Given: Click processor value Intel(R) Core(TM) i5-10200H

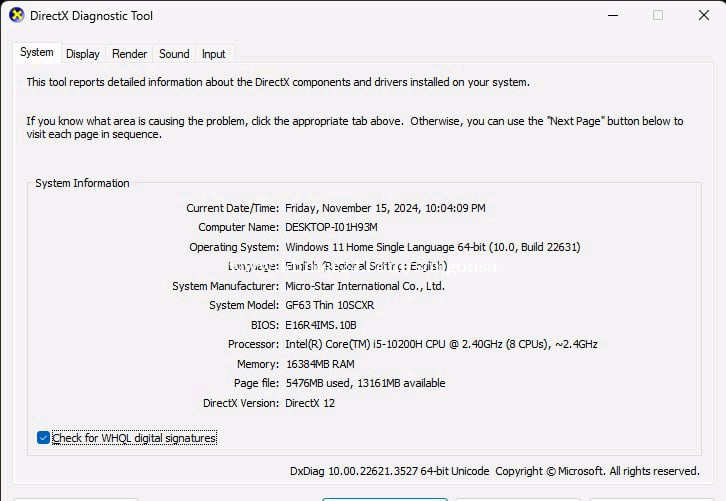Looking at the screenshot, I should tap(441, 344).
